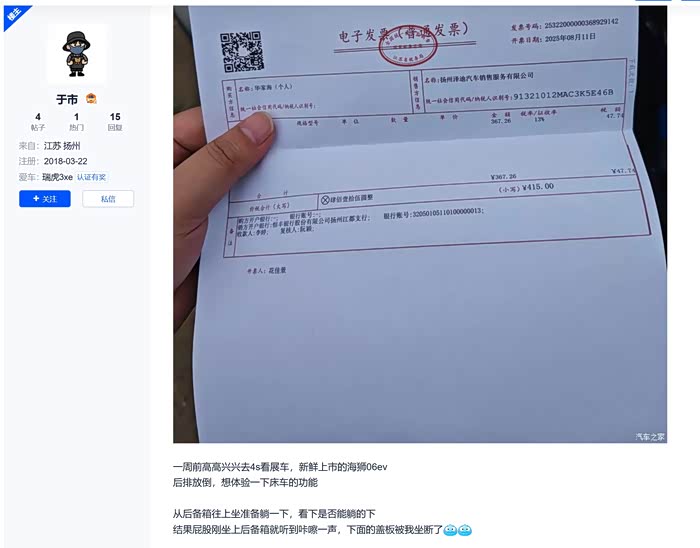Open the username 于市 profile link
This screenshot has height=548, width=700.
coord(67,99)
